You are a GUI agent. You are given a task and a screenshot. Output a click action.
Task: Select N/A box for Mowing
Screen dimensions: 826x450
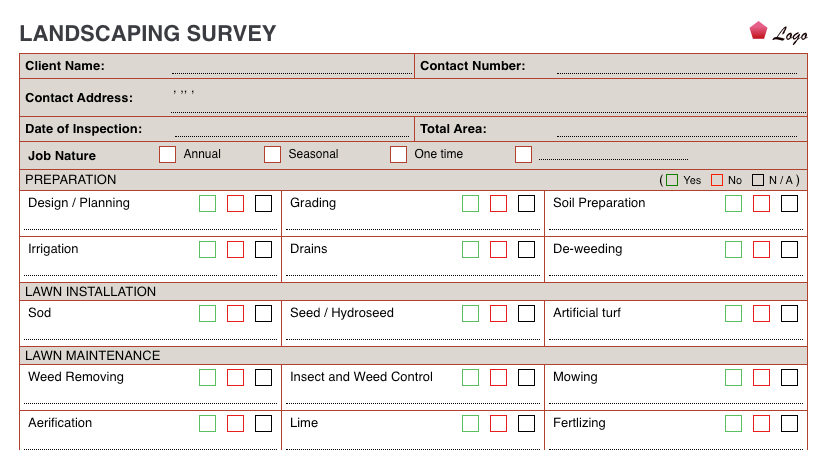789,377
